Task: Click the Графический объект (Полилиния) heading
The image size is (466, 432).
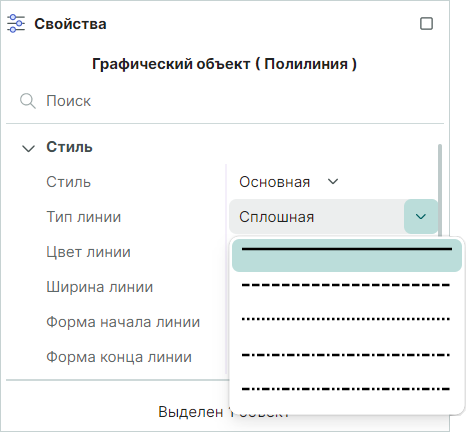Action: [x=224, y=64]
